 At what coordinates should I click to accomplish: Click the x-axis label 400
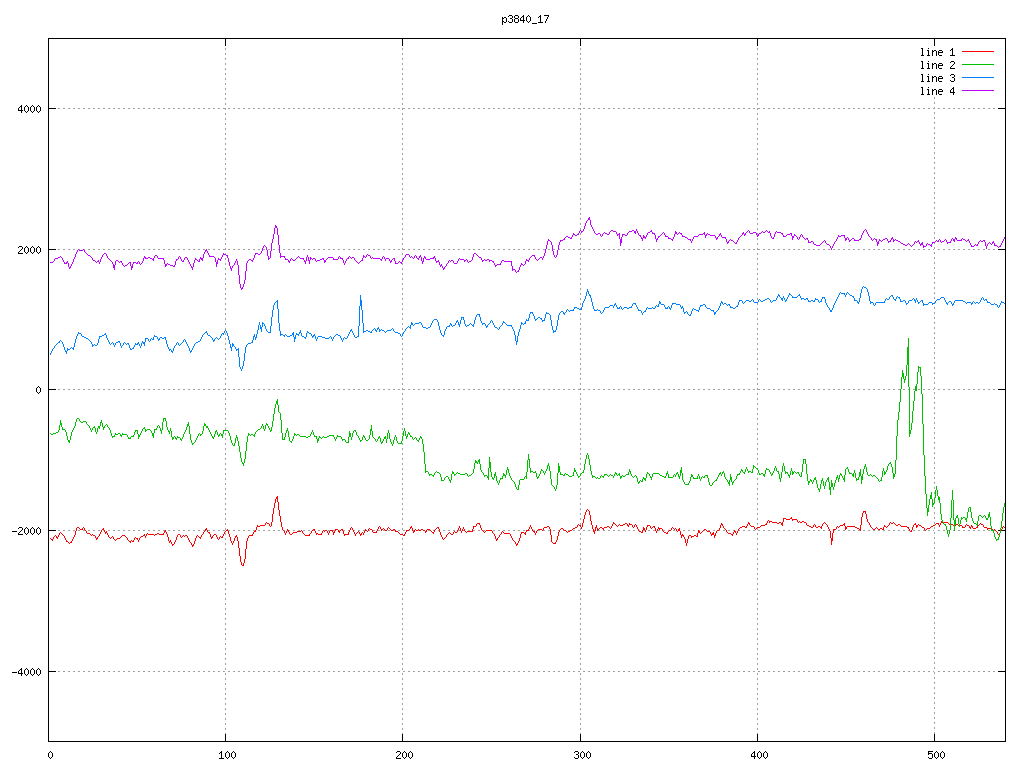click(x=760, y=756)
